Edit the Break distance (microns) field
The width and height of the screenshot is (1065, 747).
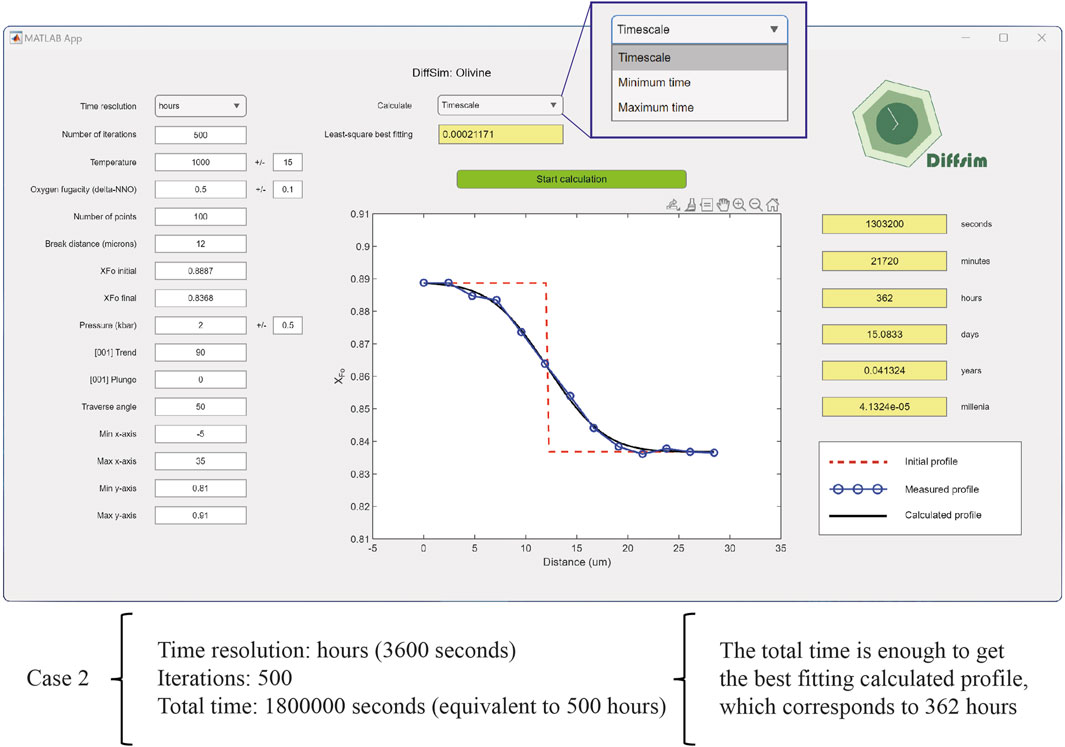pyautogui.click(x=200, y=244)
